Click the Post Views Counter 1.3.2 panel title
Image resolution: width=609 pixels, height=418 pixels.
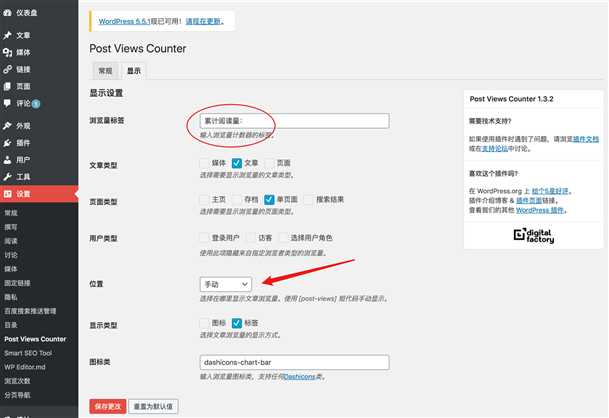coord(512,99)
